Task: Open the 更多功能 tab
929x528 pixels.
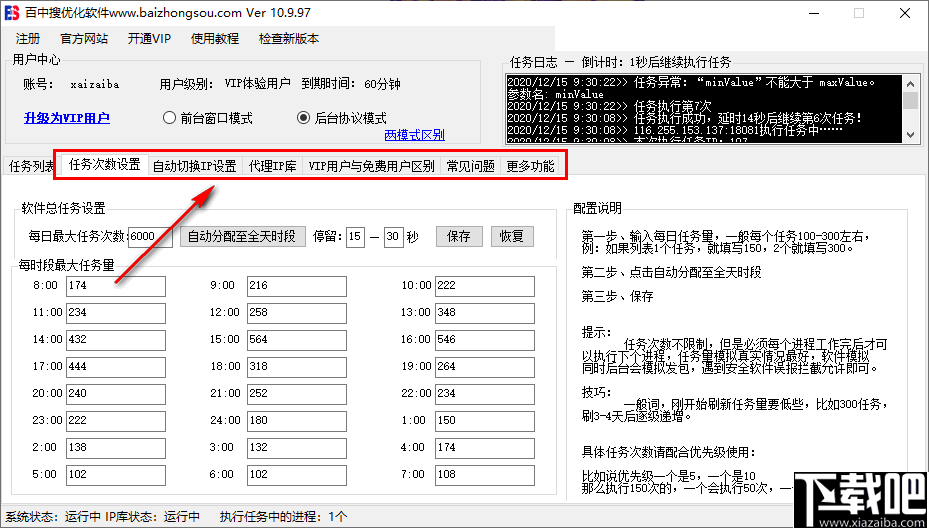Action: [530, 167]
